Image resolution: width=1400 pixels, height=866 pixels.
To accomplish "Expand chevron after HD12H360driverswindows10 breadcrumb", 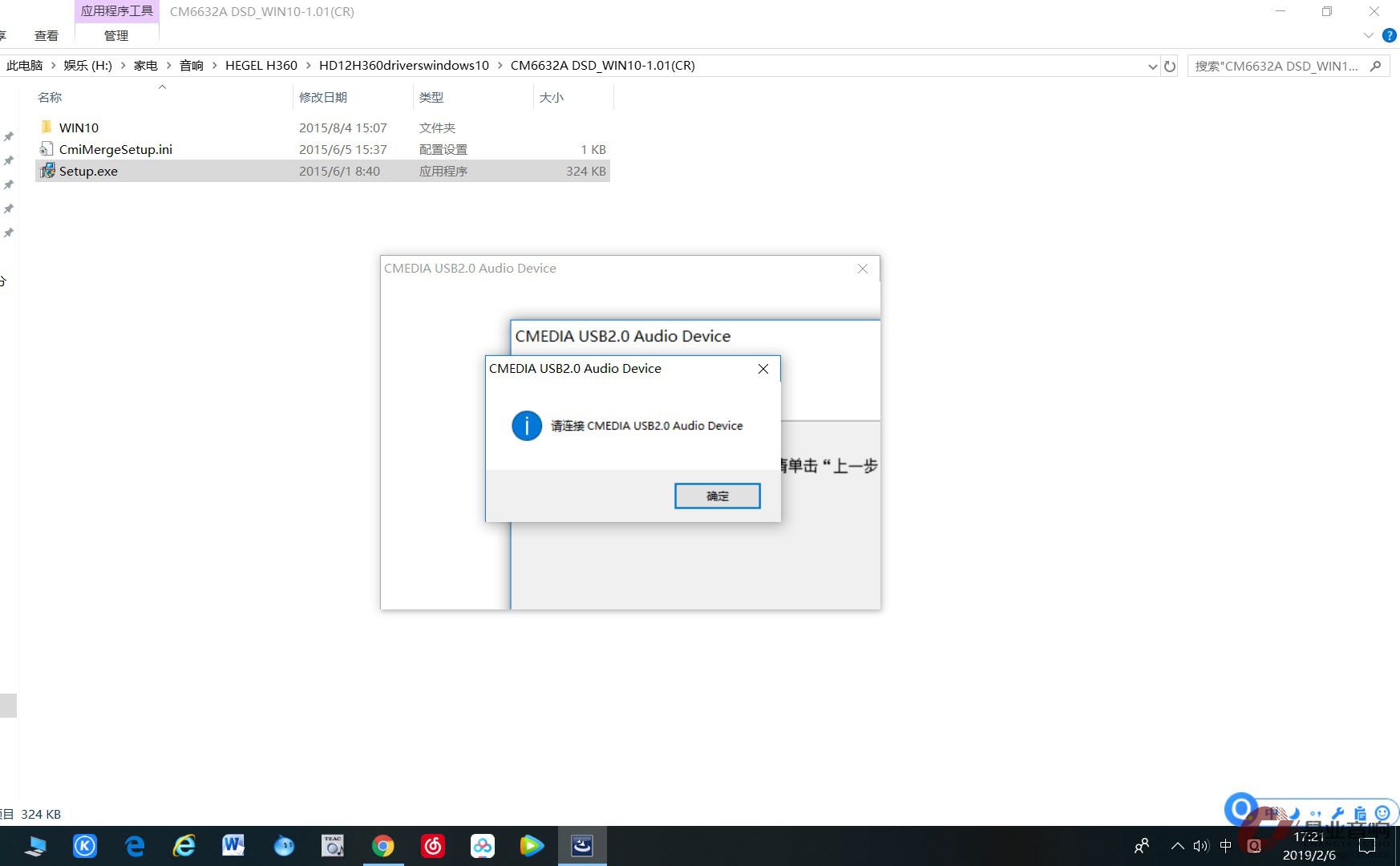I will click(x=500, y=66).
